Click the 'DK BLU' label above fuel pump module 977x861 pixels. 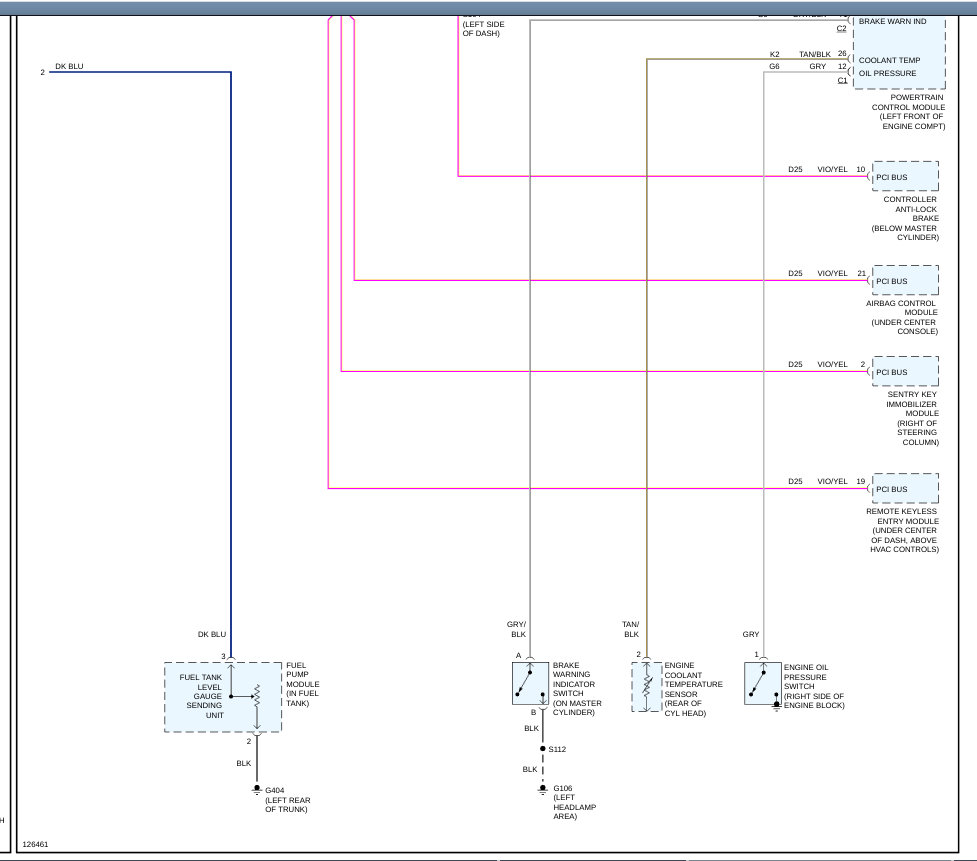212,634
